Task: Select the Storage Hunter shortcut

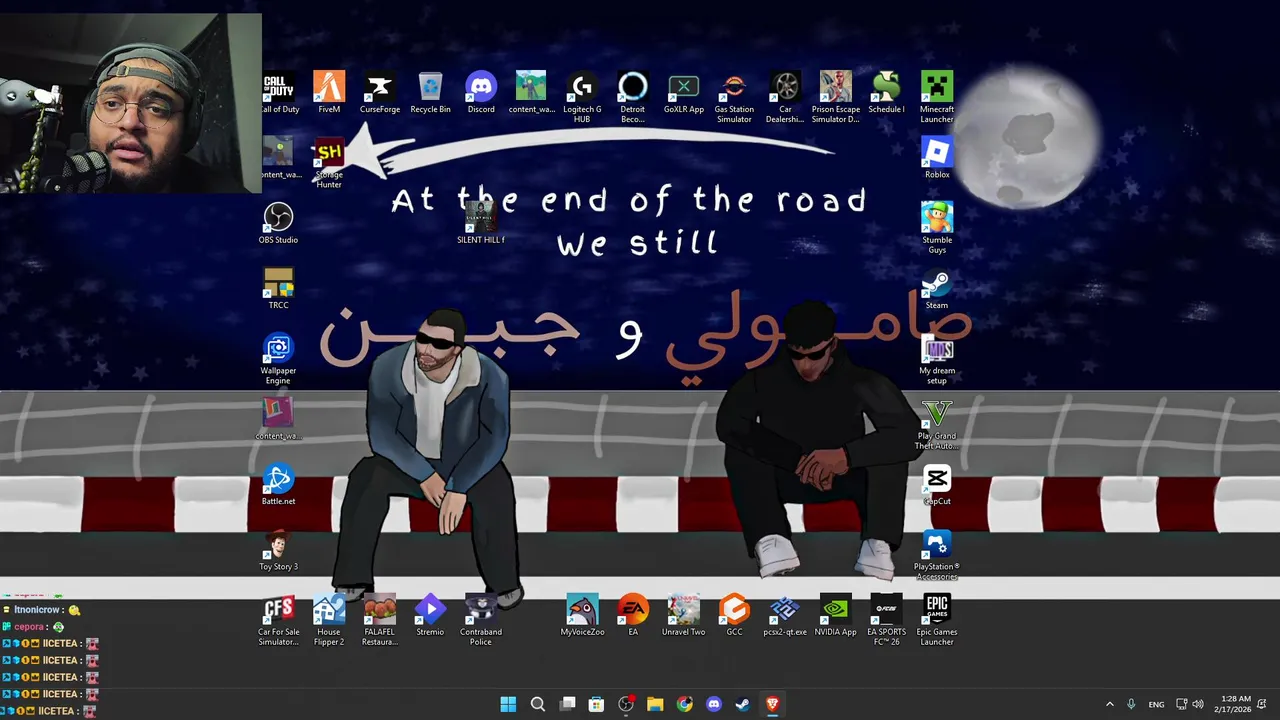Action: (x=329, y=163)
